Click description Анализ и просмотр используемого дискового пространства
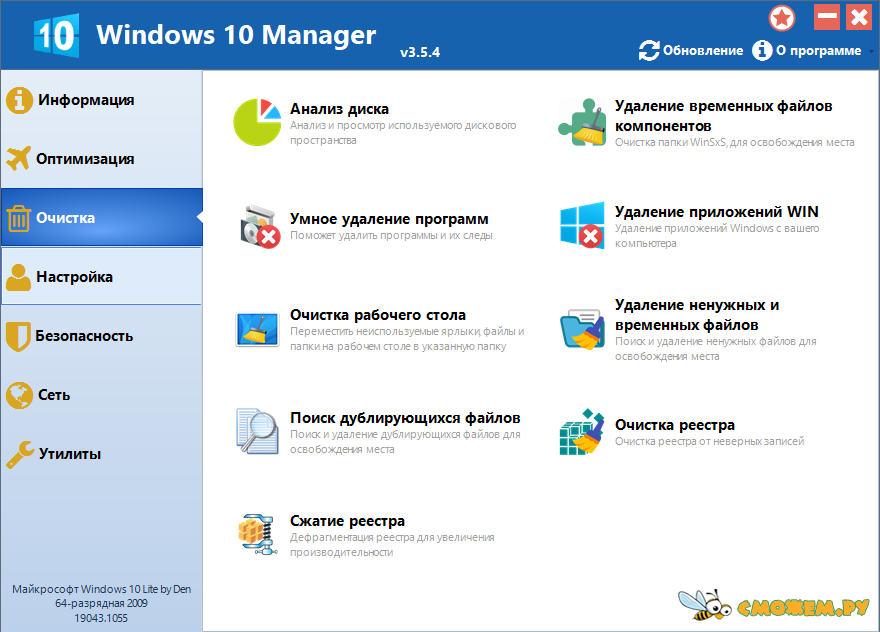 pyautogui.click(x=402, y=133)
